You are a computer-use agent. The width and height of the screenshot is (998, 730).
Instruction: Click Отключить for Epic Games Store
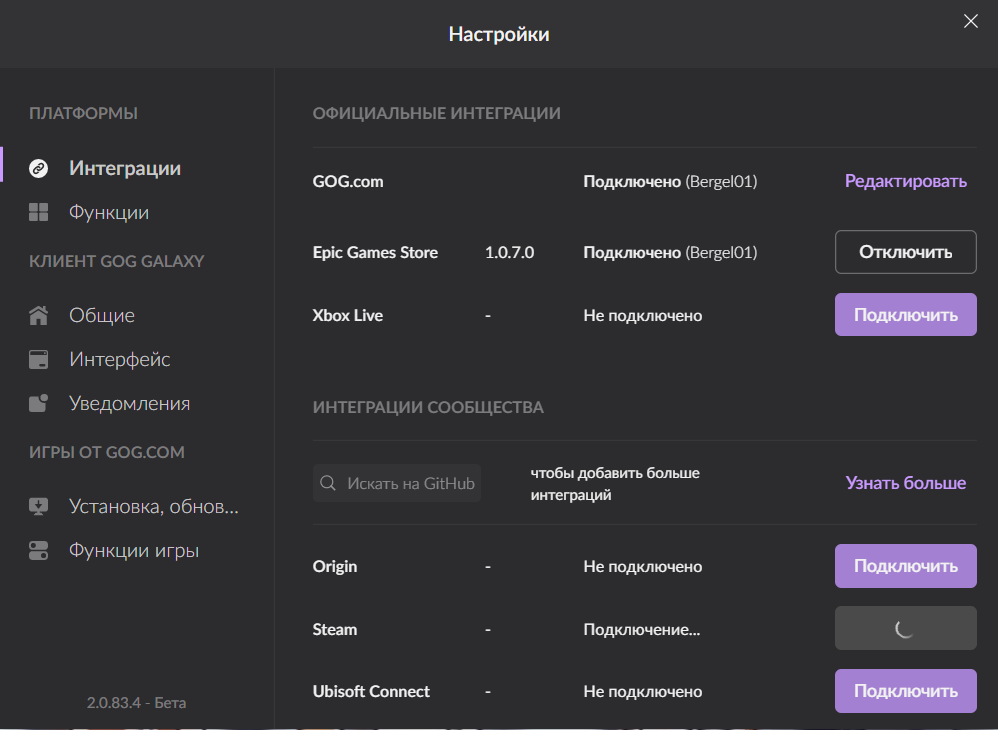(906, 252)
